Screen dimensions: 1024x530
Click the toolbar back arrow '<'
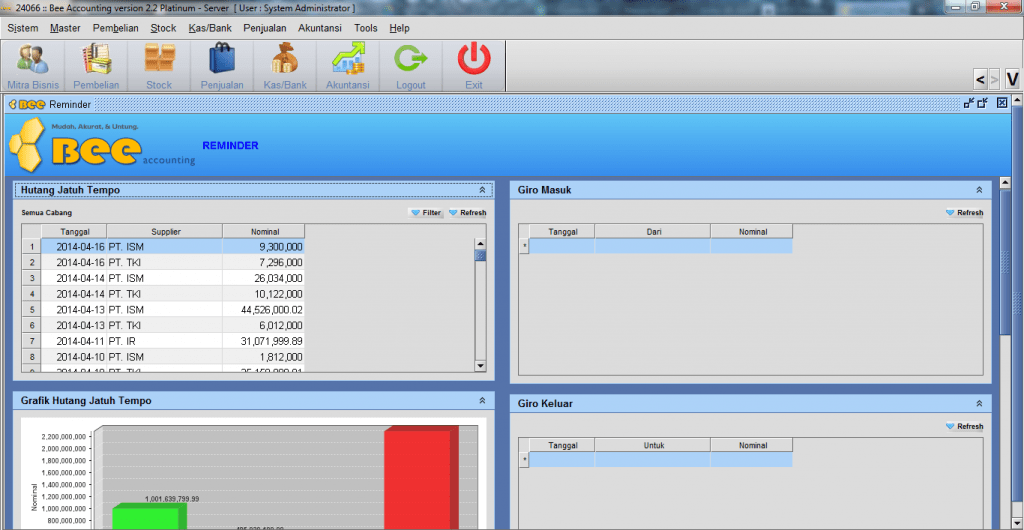(980, 80)
